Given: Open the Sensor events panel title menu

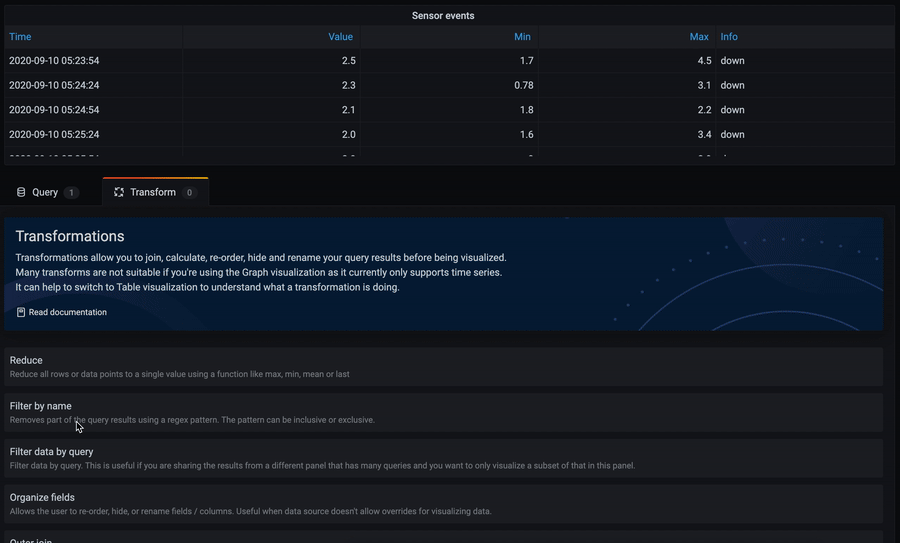Looking at the screenshot, I should click(443, 16).
